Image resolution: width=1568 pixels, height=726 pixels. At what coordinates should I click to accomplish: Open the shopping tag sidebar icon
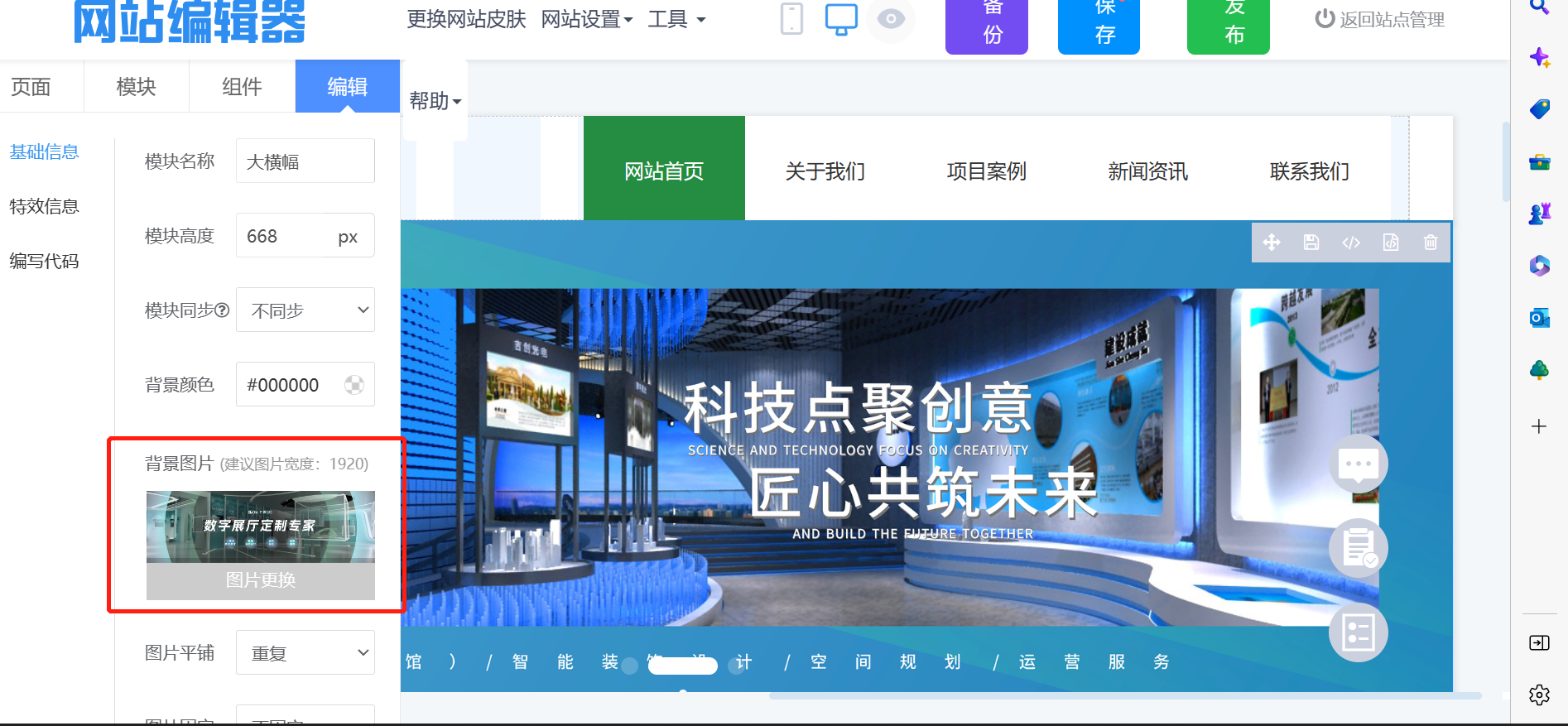click(1539, 109)
